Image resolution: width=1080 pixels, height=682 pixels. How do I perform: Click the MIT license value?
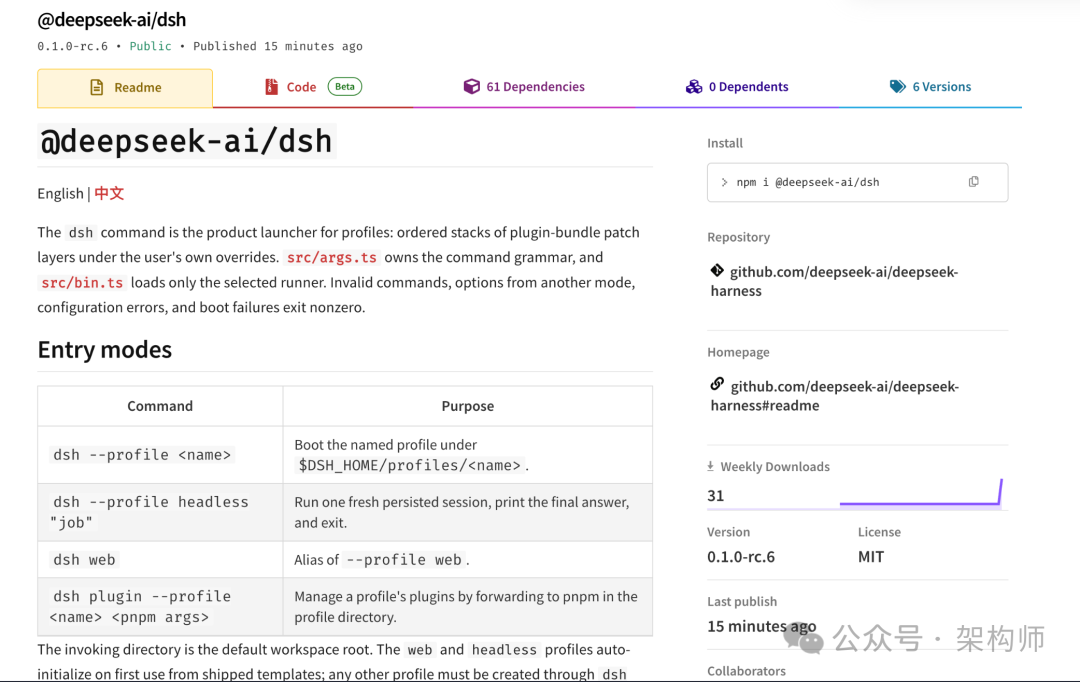point(871,557)
